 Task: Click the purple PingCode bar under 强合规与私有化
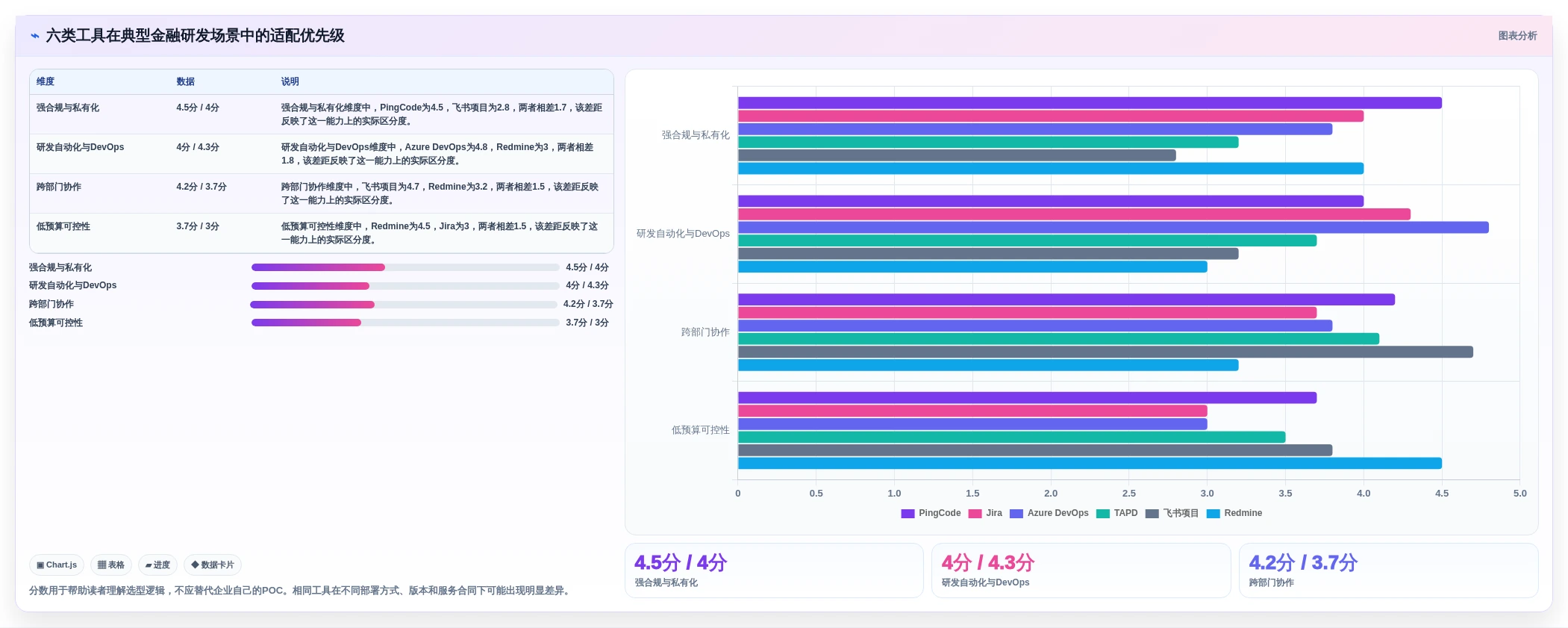[x=1090, y=103]
